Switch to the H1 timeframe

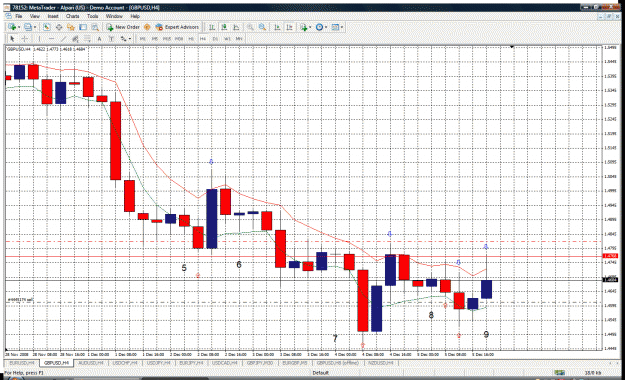[x=191, y=39]
